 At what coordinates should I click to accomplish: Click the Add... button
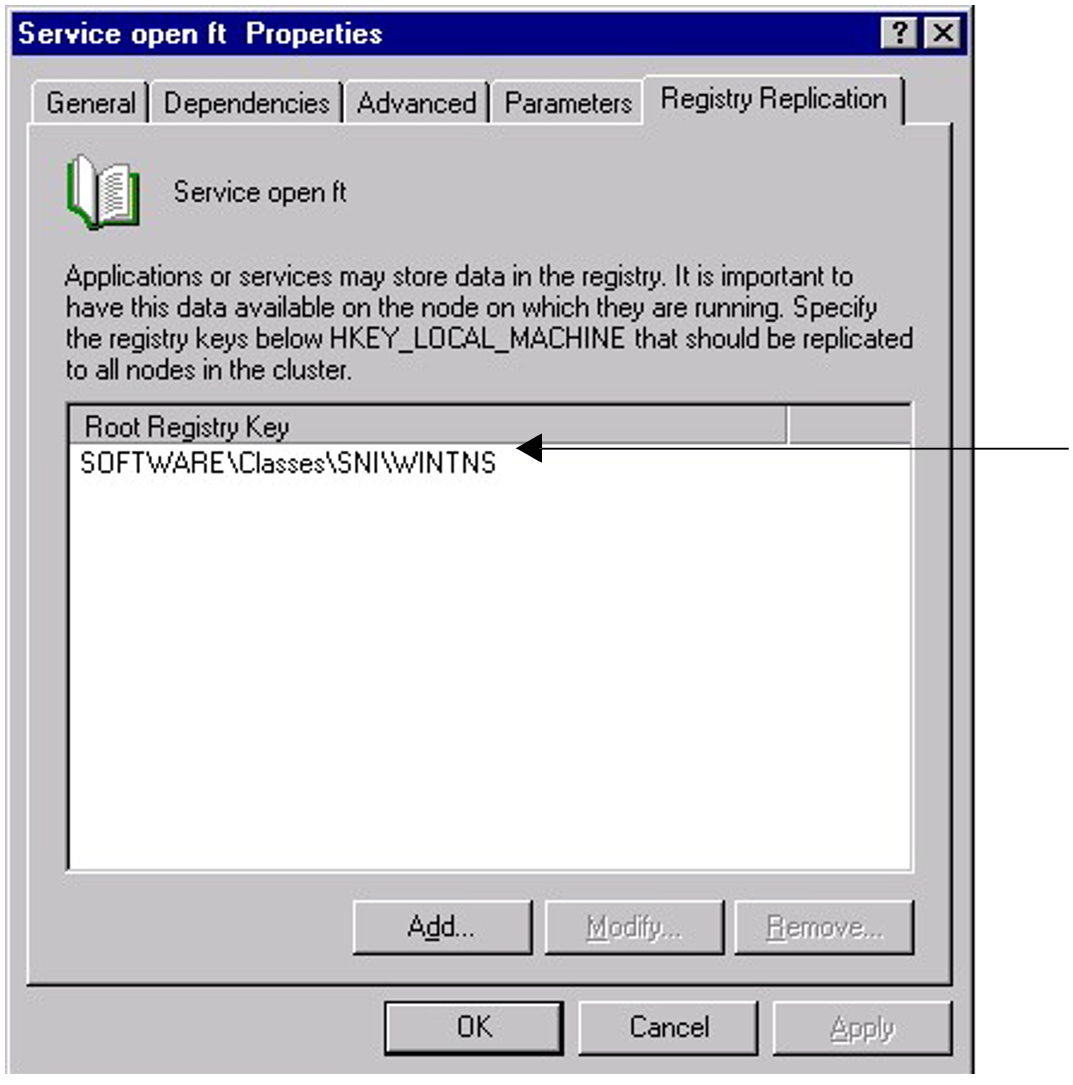(442, 927)
